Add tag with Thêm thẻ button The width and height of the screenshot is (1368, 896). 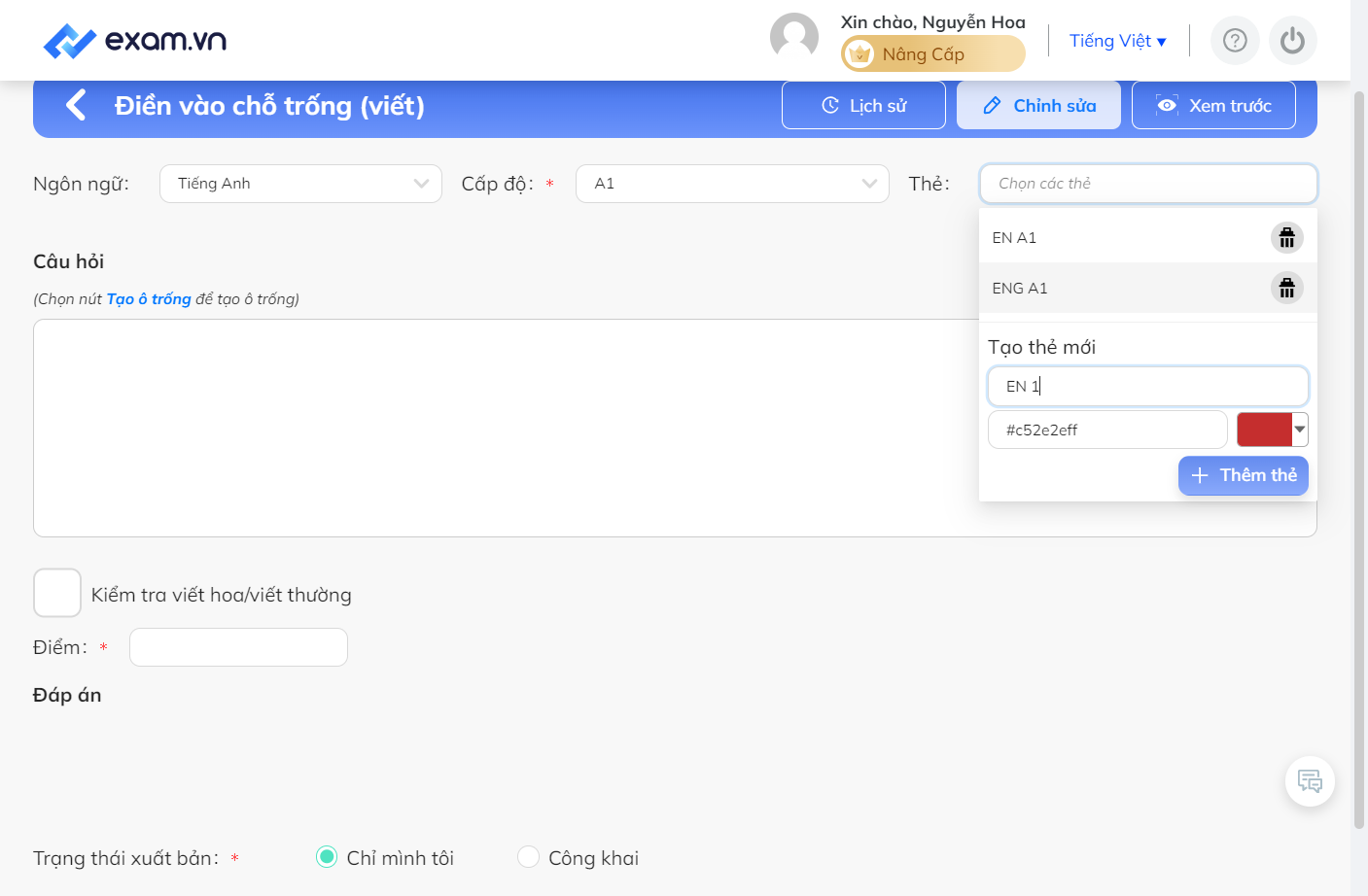pos(1244,475)
